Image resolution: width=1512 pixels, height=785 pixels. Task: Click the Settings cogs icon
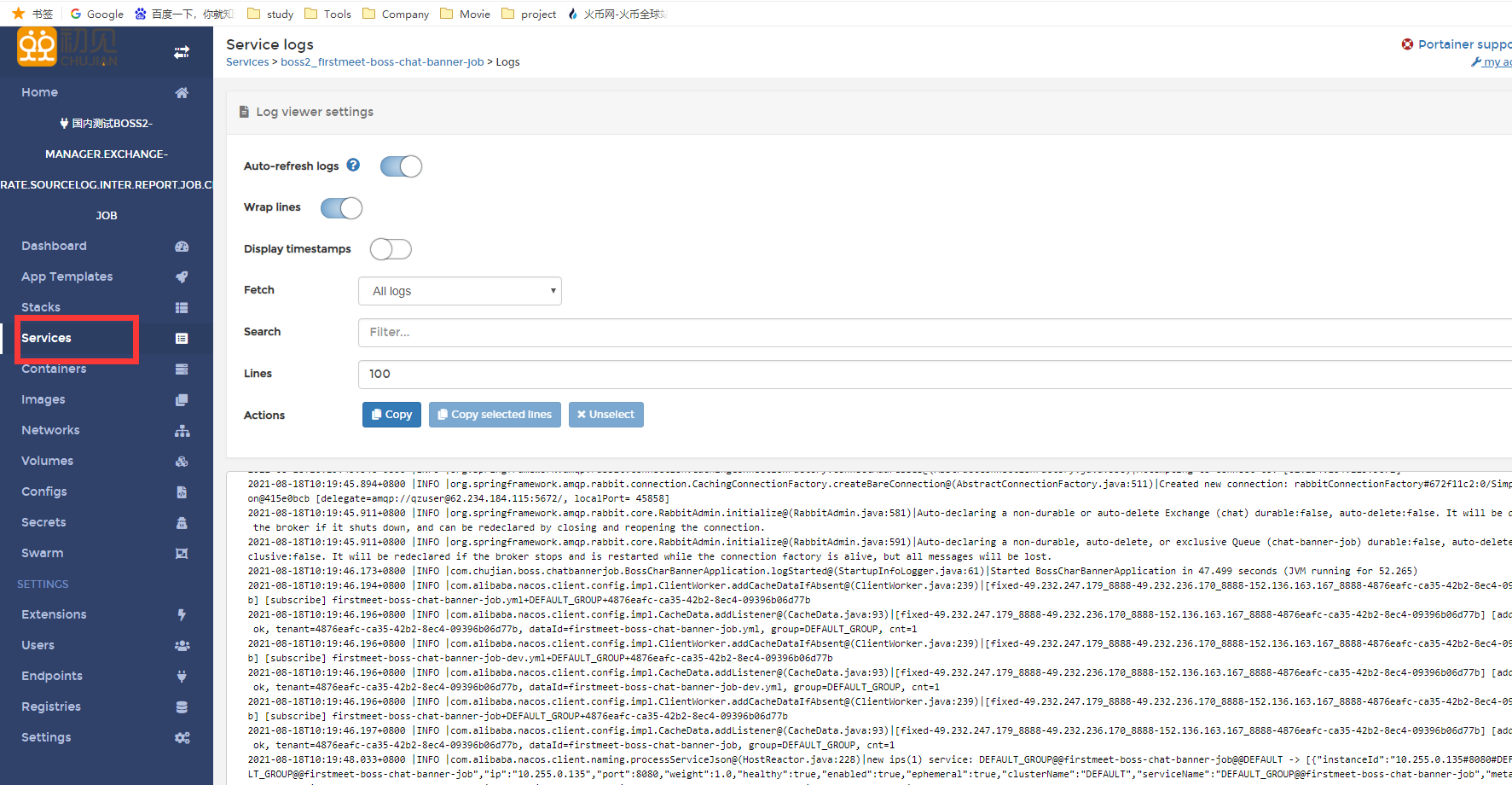coord(182,738)
